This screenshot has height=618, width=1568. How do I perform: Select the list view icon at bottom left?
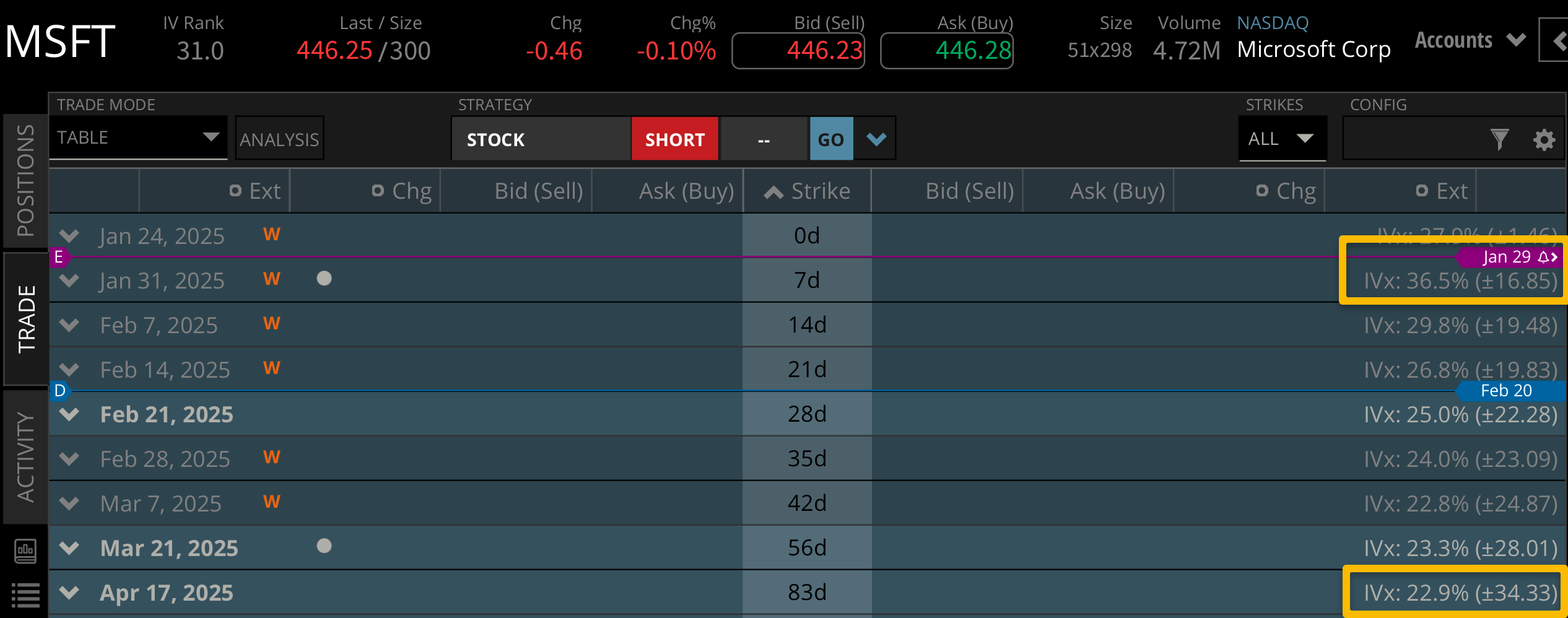click(x=25, y=596)
